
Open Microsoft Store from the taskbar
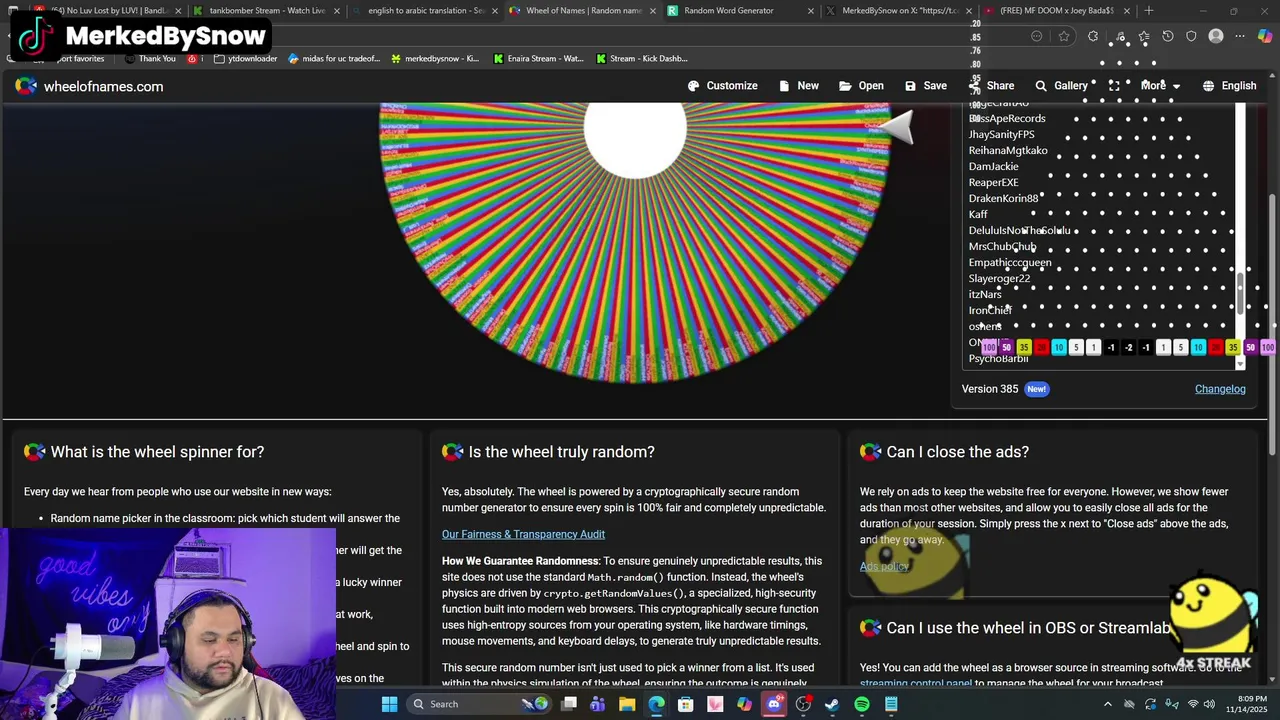coord(686,704)
